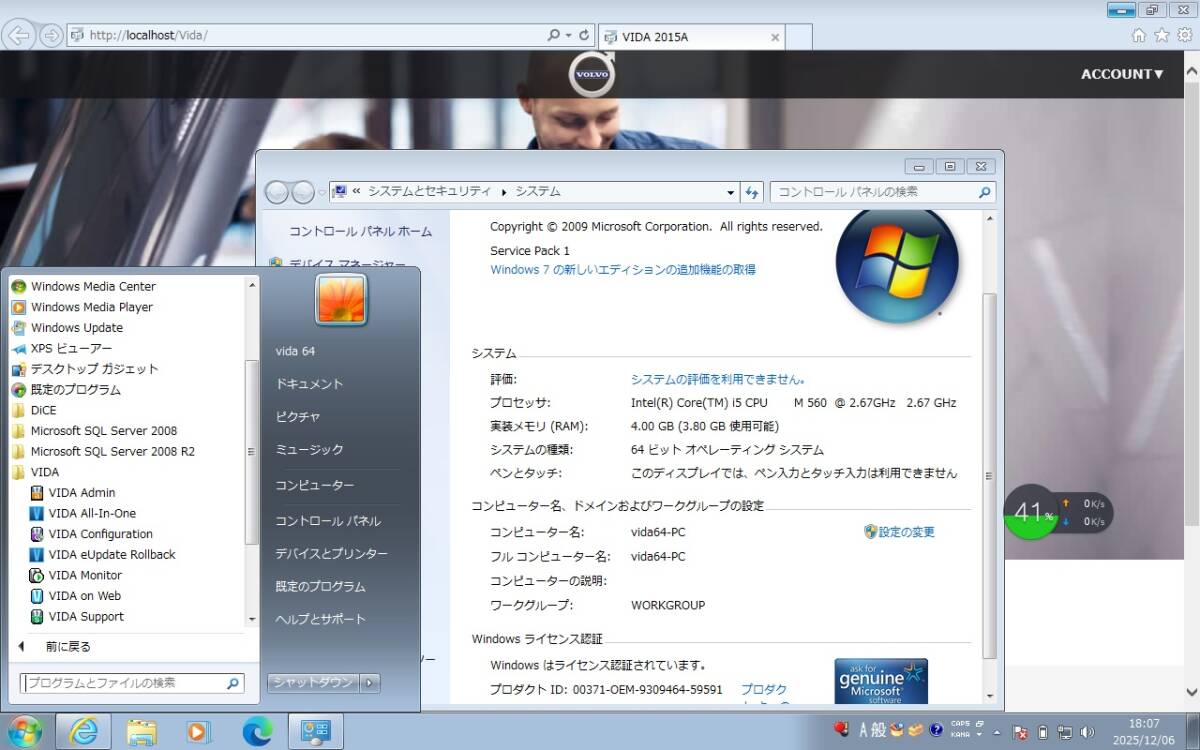Screen dimensions: 1200x750
Task: Open ミュージック in Start menu
Action: (309, 450)
